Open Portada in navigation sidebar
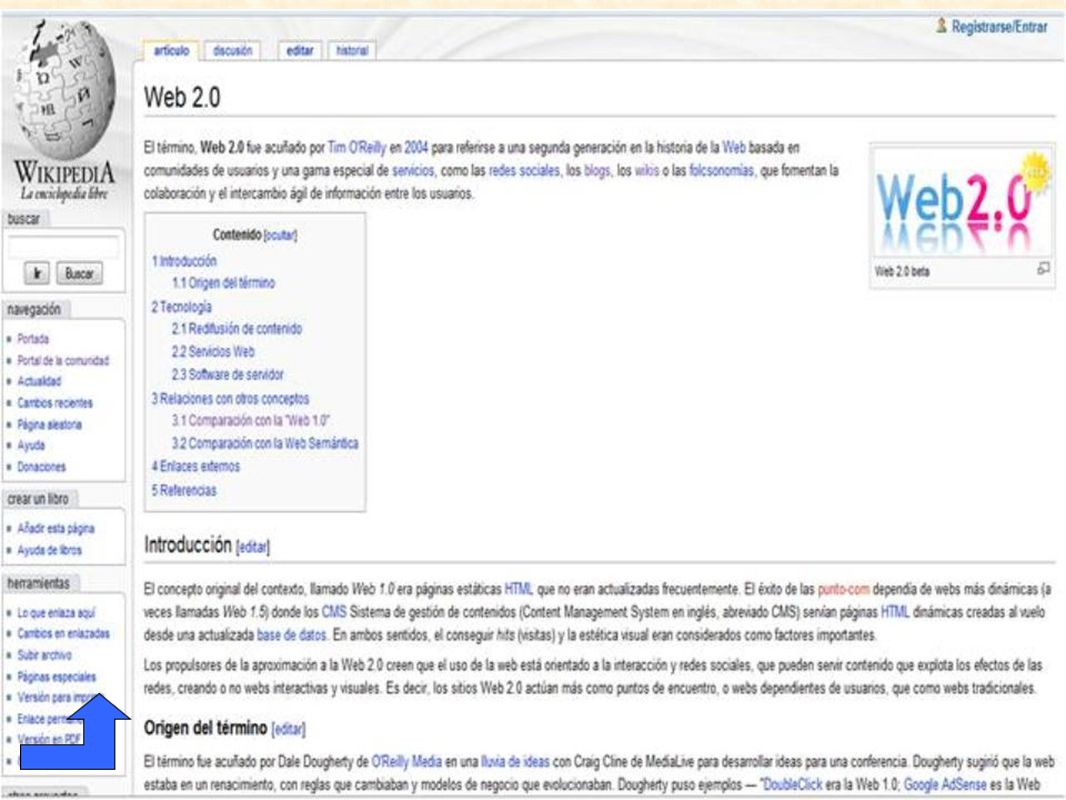This screenshot has width=1066, height=800. (x=33, y=338)
